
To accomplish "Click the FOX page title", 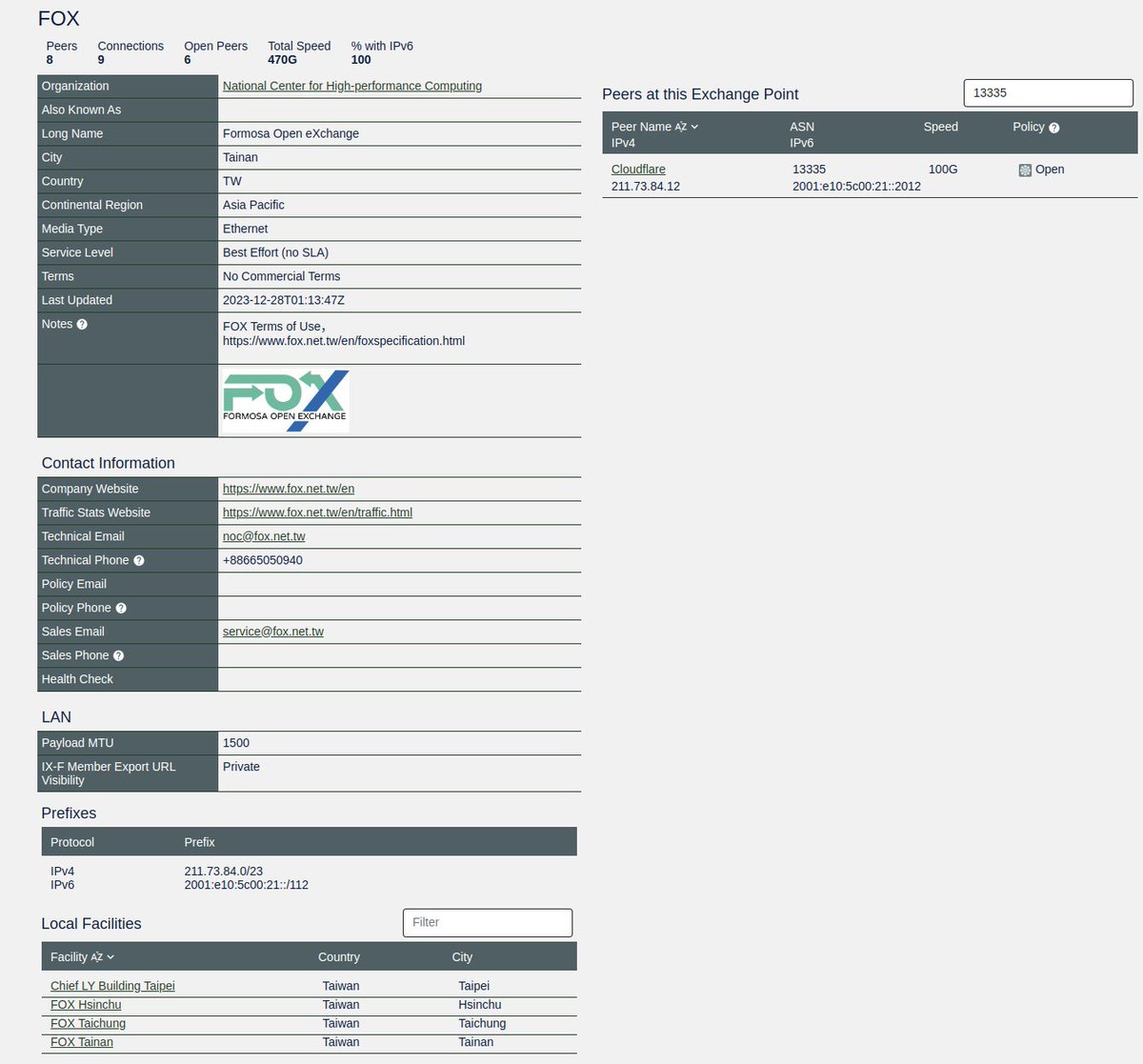I will tap(59, 19).
